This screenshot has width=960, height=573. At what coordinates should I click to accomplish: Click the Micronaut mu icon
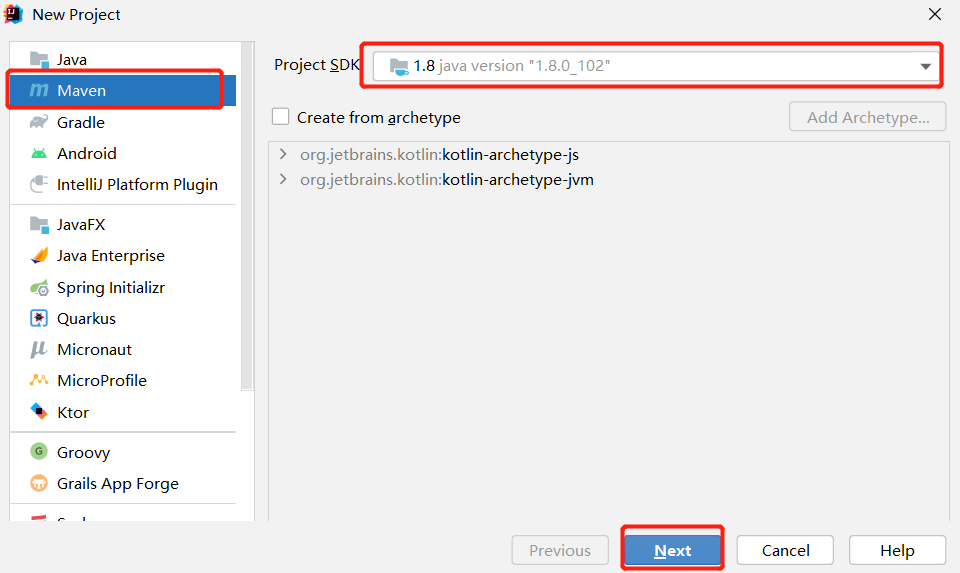point(39,349)
